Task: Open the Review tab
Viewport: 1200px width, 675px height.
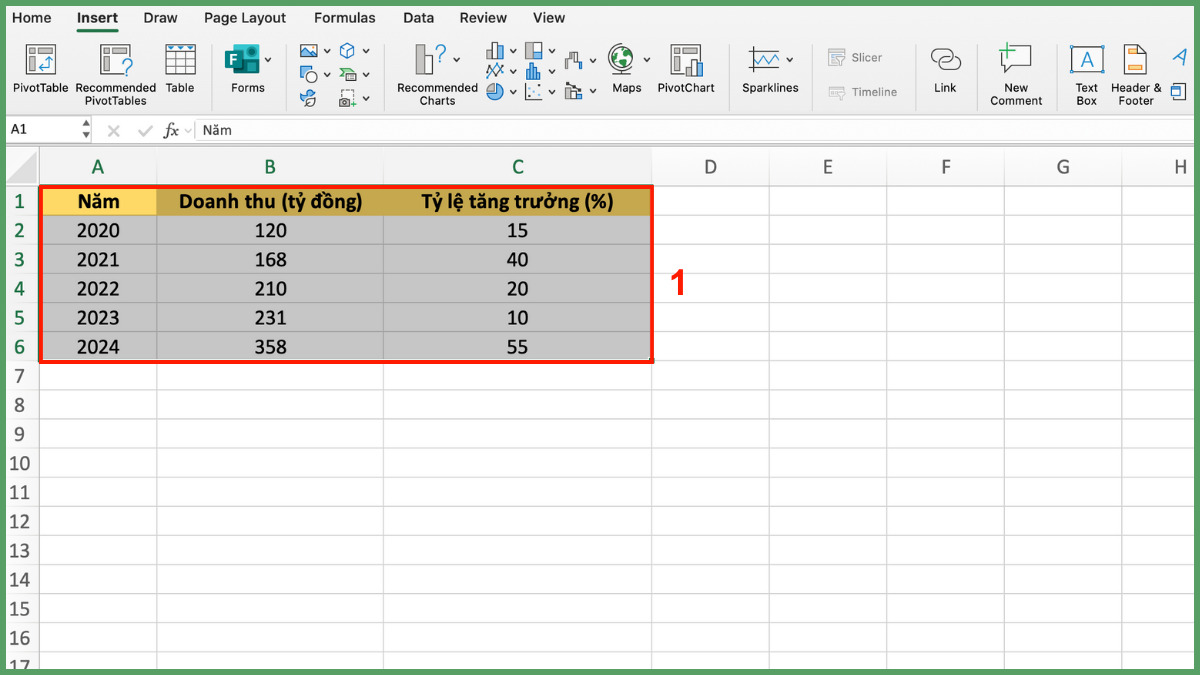Action: coord(484,18)
